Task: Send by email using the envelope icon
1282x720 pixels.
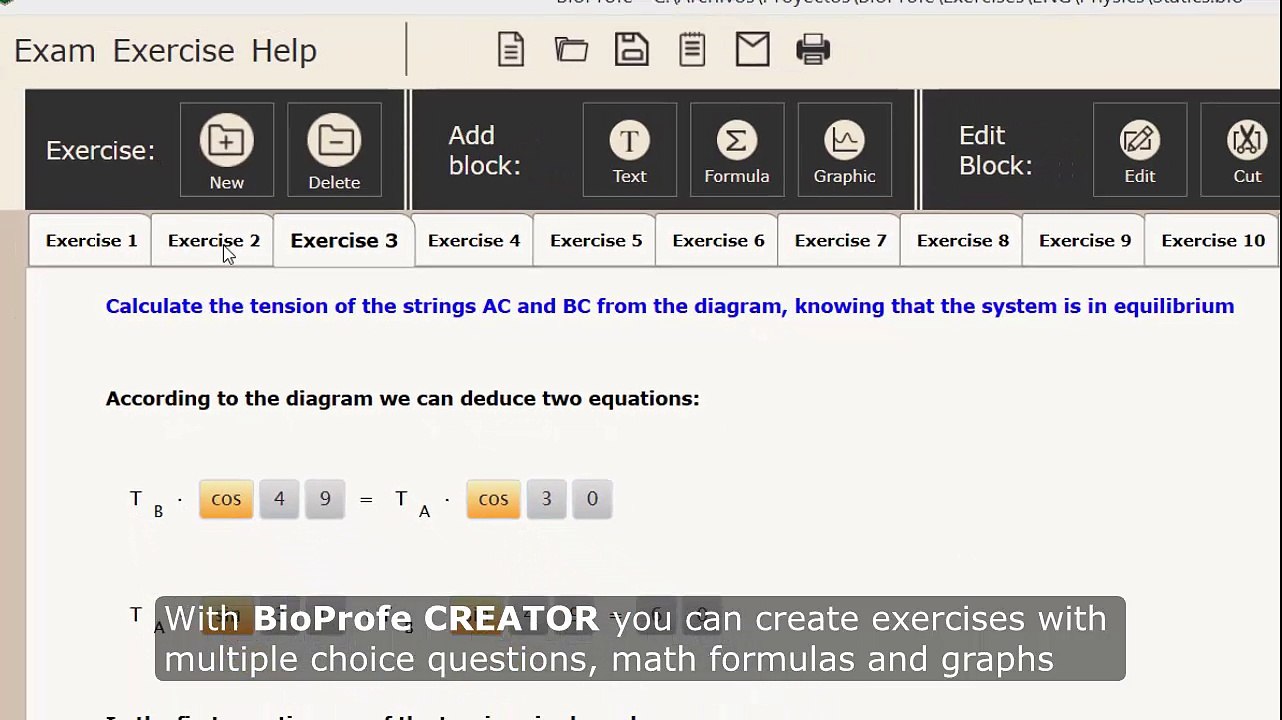Action: click(x=752, y=50)
